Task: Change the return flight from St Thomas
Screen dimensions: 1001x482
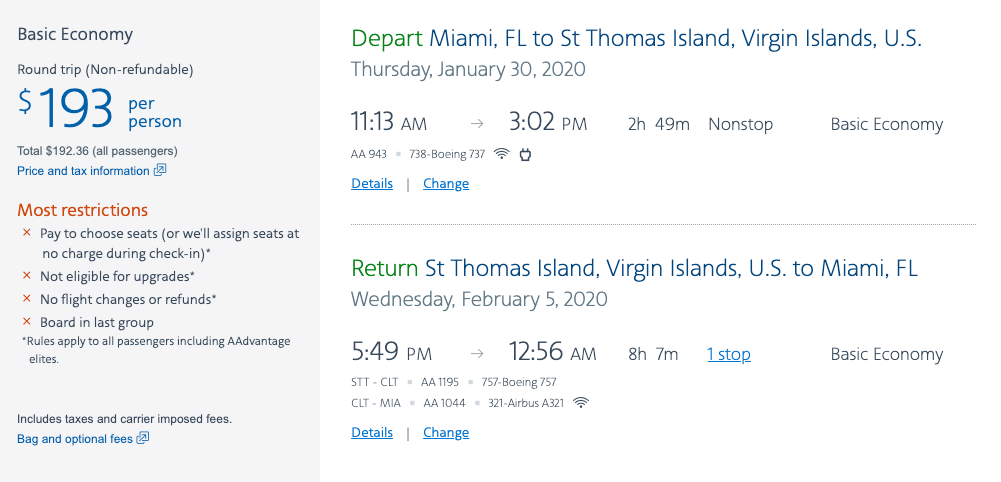Action: (x=446, y=433)
